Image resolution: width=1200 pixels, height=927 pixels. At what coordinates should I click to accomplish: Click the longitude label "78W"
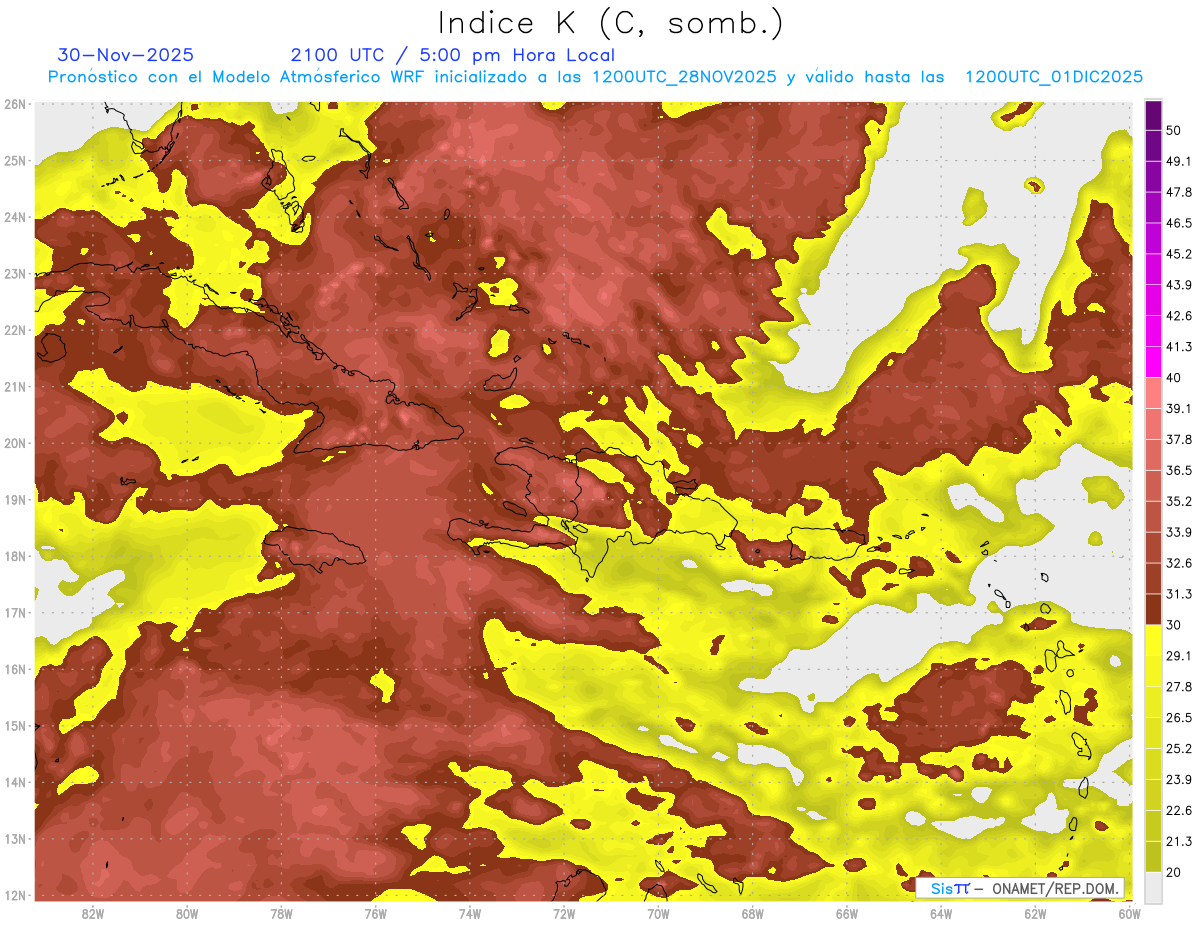coord(281,914)
